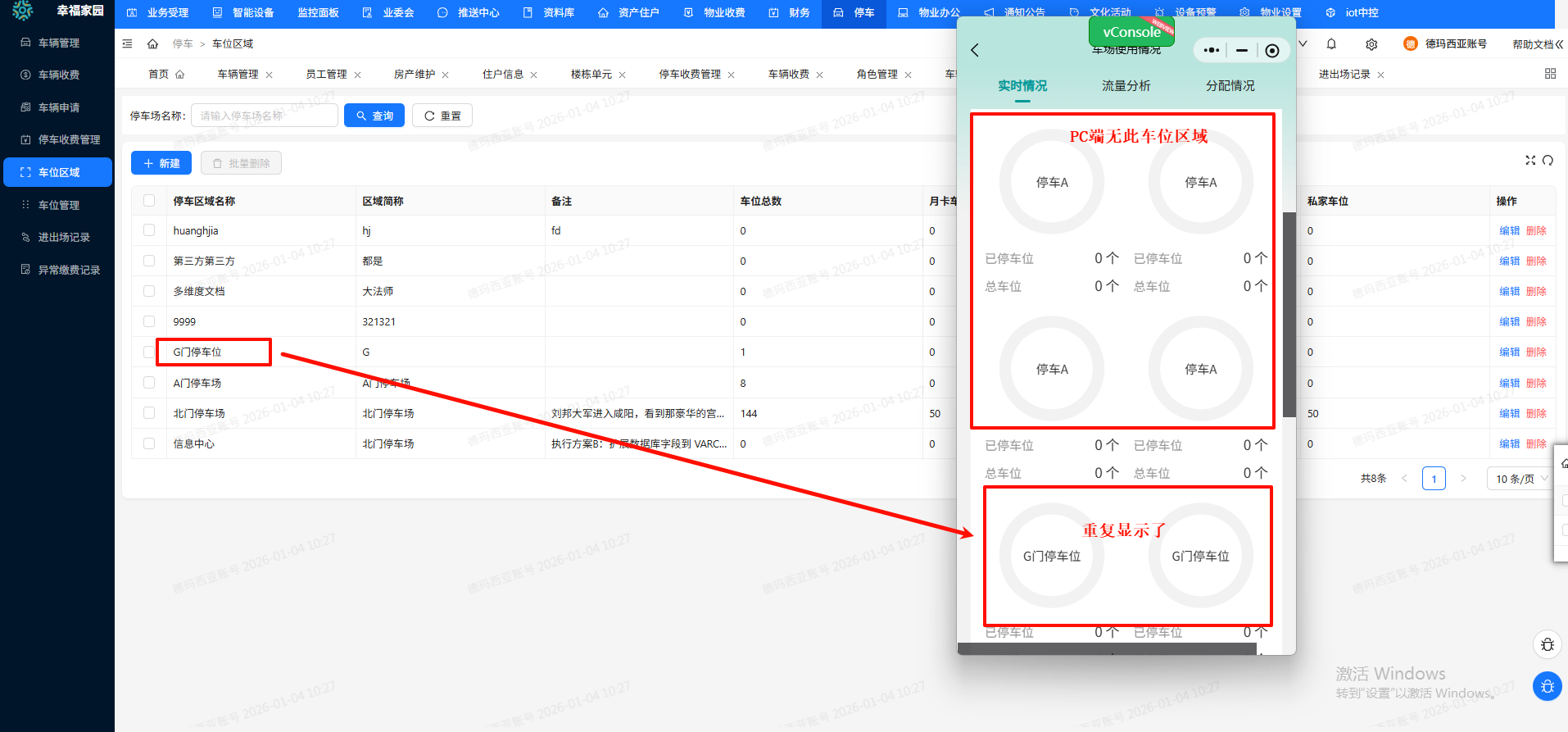Open the mini-program three-dot menu
This screenshot has height=732, width=1568.
pyautogui.click(x=1212, y=51)
